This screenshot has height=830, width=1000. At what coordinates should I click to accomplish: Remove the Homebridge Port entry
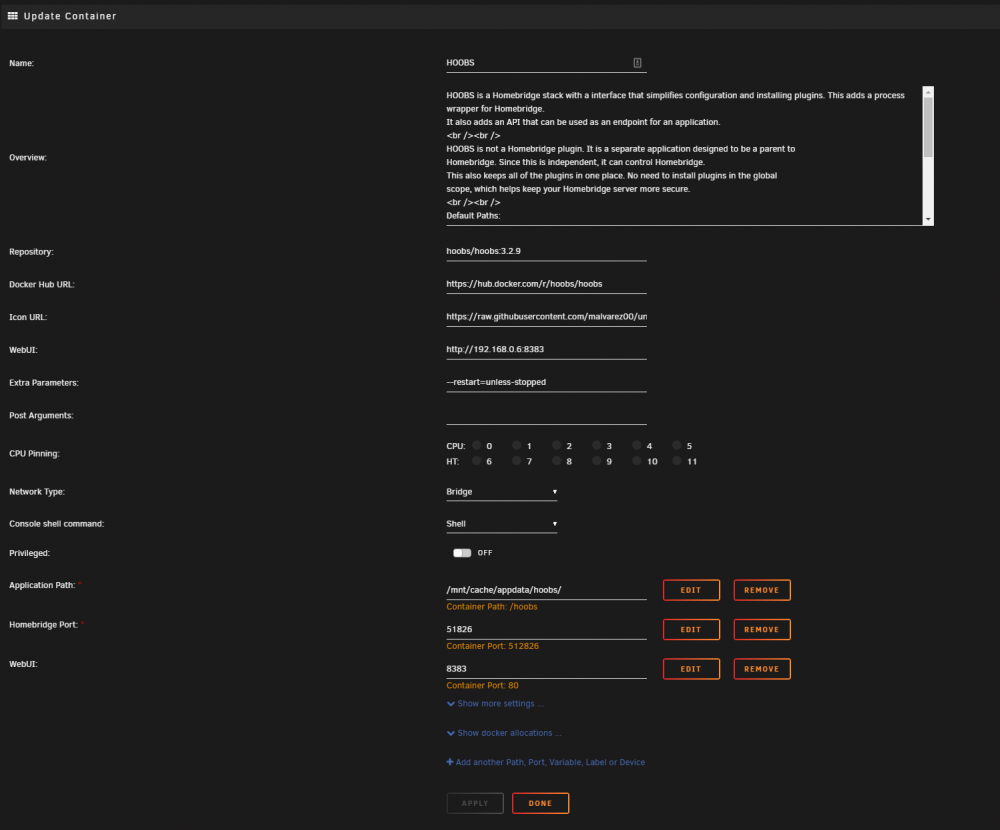762,630
